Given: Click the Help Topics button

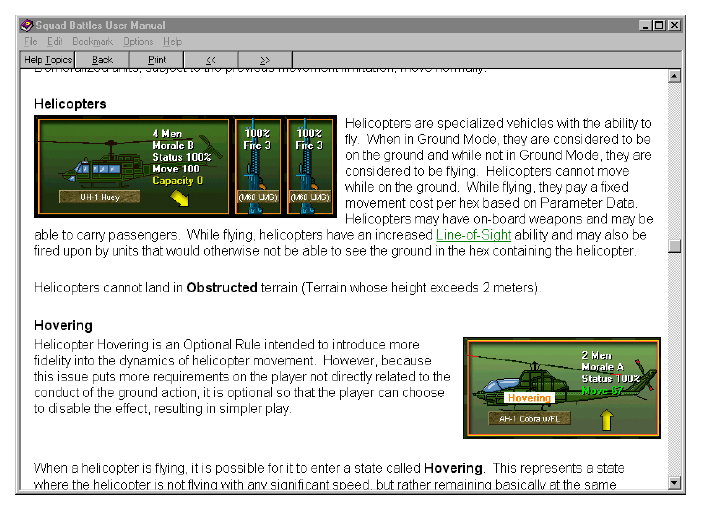Looking at the screenshot, I should [48, 60].
